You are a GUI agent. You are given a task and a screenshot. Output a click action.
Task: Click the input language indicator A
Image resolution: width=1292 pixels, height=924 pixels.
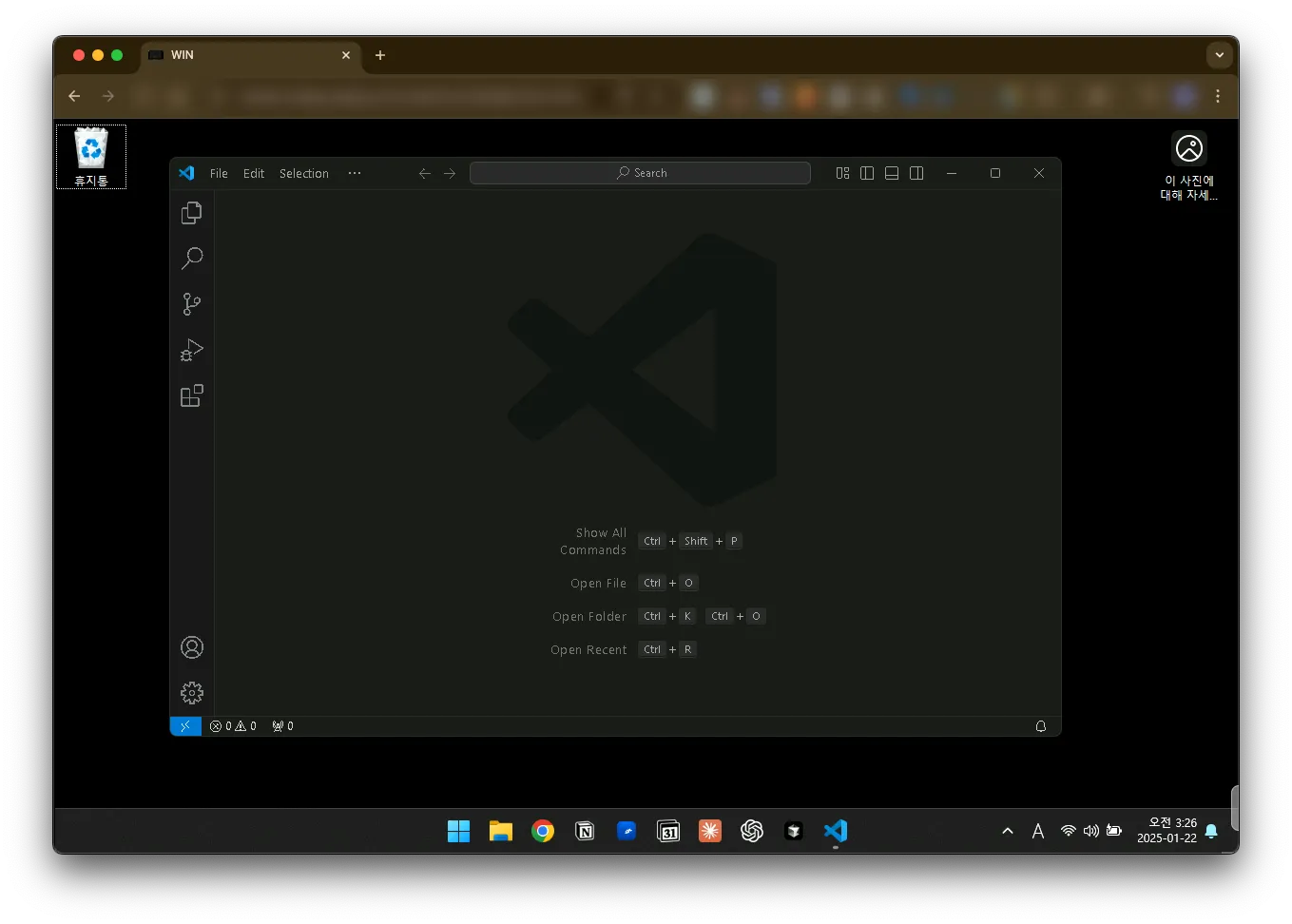click(1038, 832)
